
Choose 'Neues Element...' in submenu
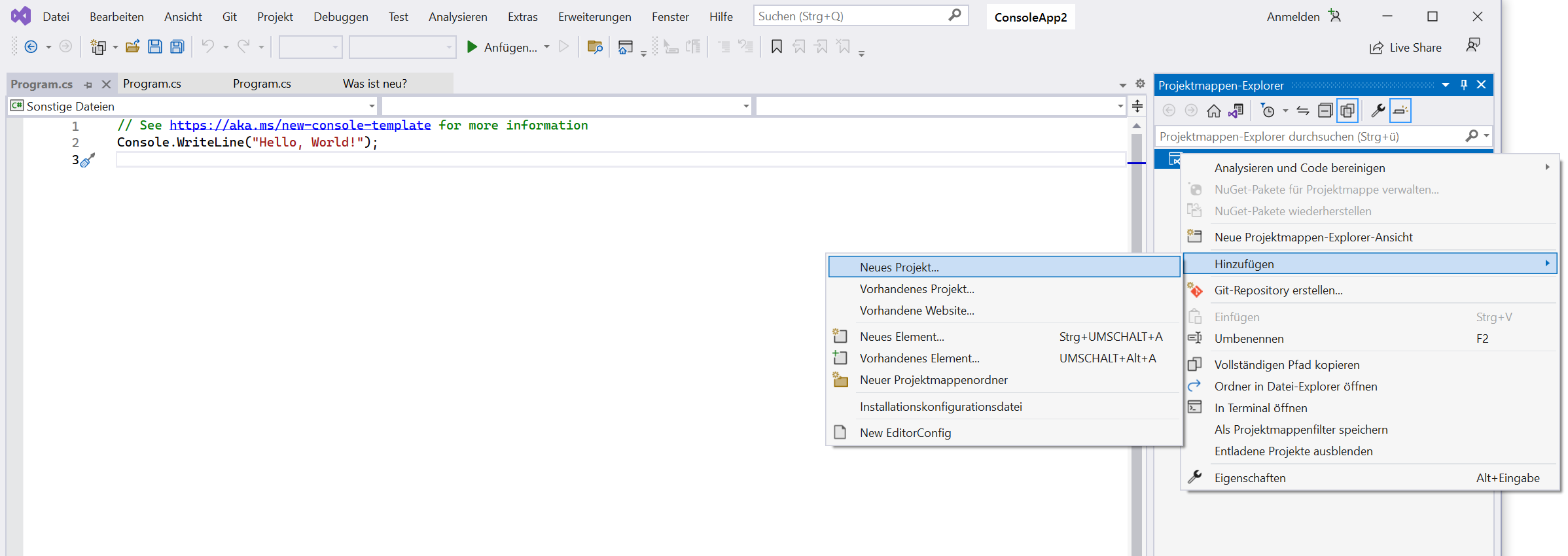coord(1004,336)
